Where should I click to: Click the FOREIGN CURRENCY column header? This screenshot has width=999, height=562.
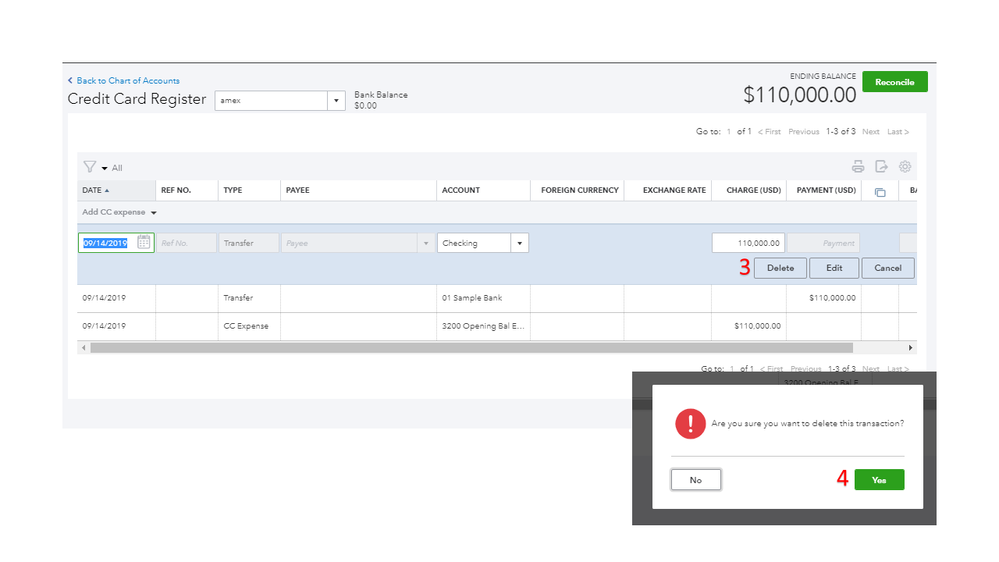[x=578, y=190]
